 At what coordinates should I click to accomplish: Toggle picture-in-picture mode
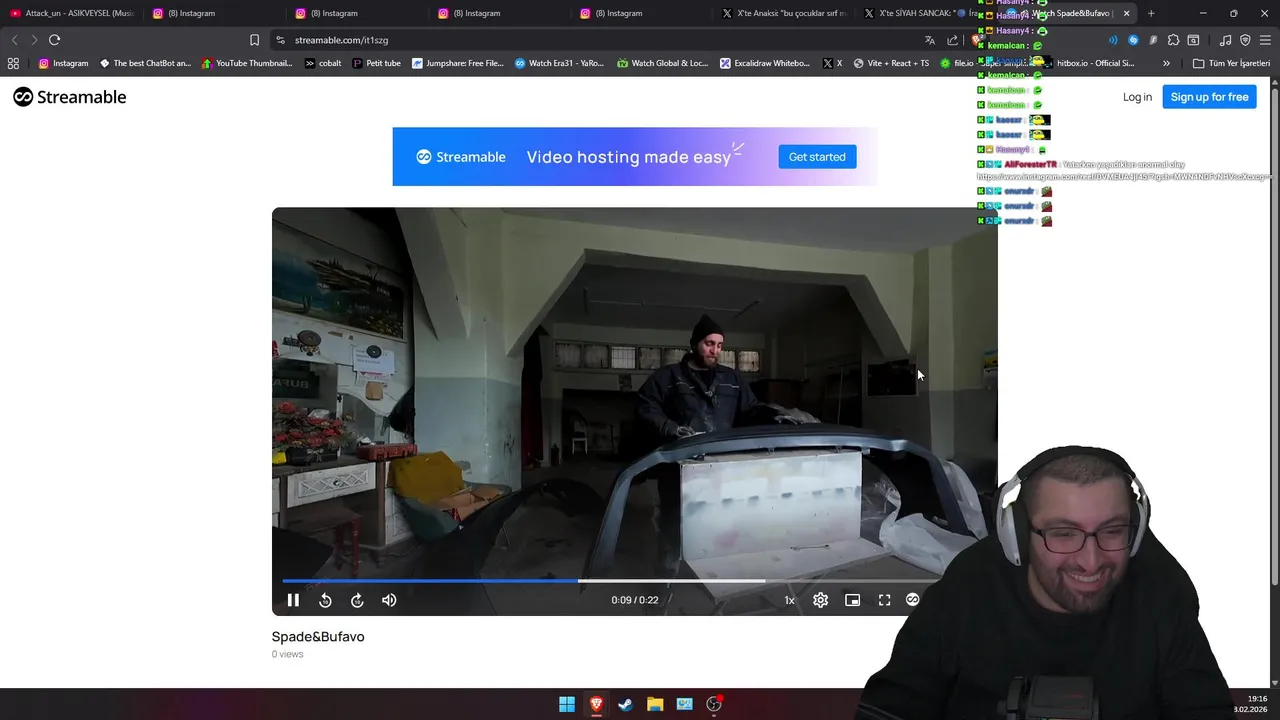[852, 600]
